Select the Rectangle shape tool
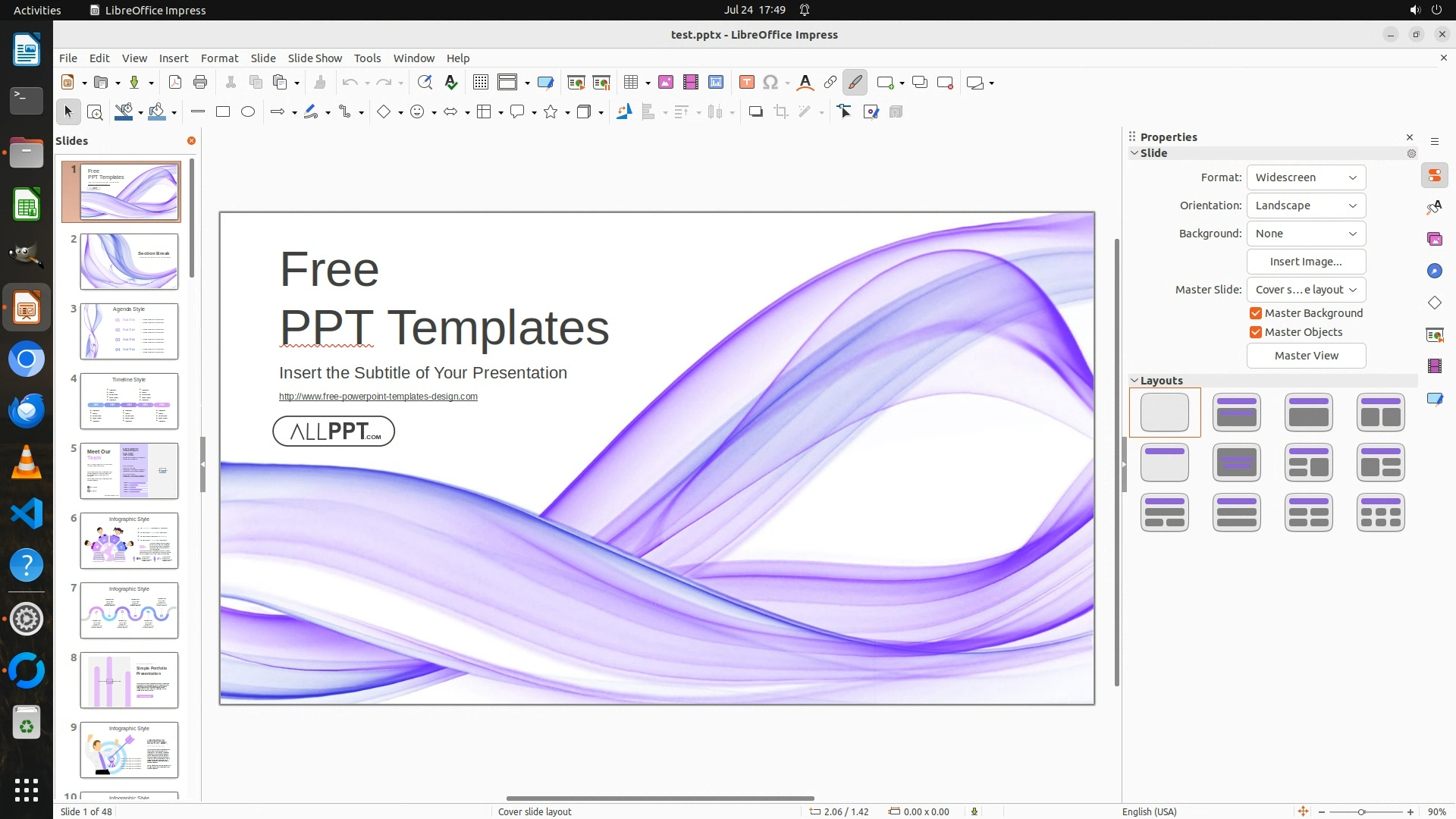Viewport: 1456px width, 819px height. (223, 112)
